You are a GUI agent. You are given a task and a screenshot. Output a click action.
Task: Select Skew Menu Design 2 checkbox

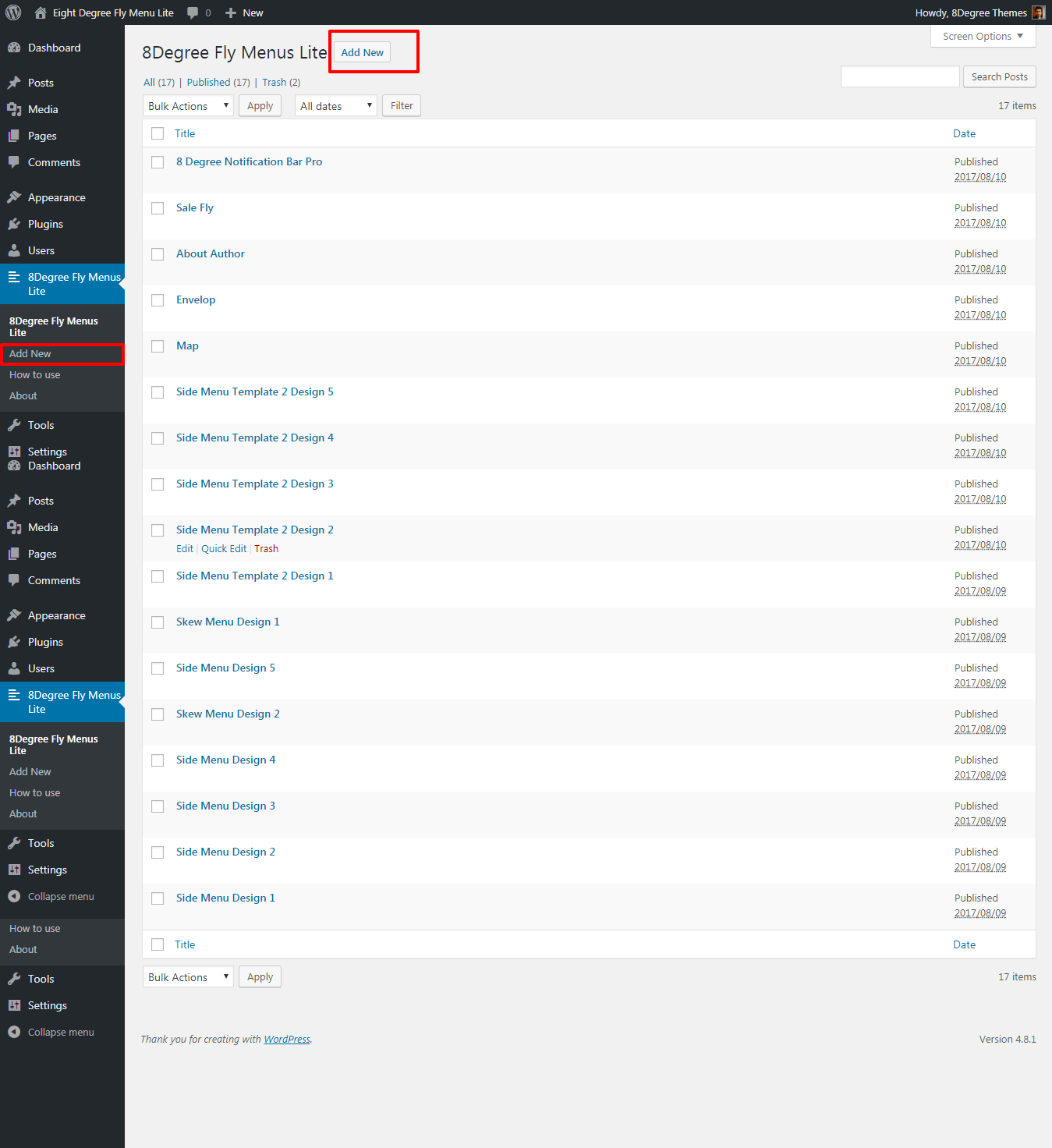click(158, 714)
